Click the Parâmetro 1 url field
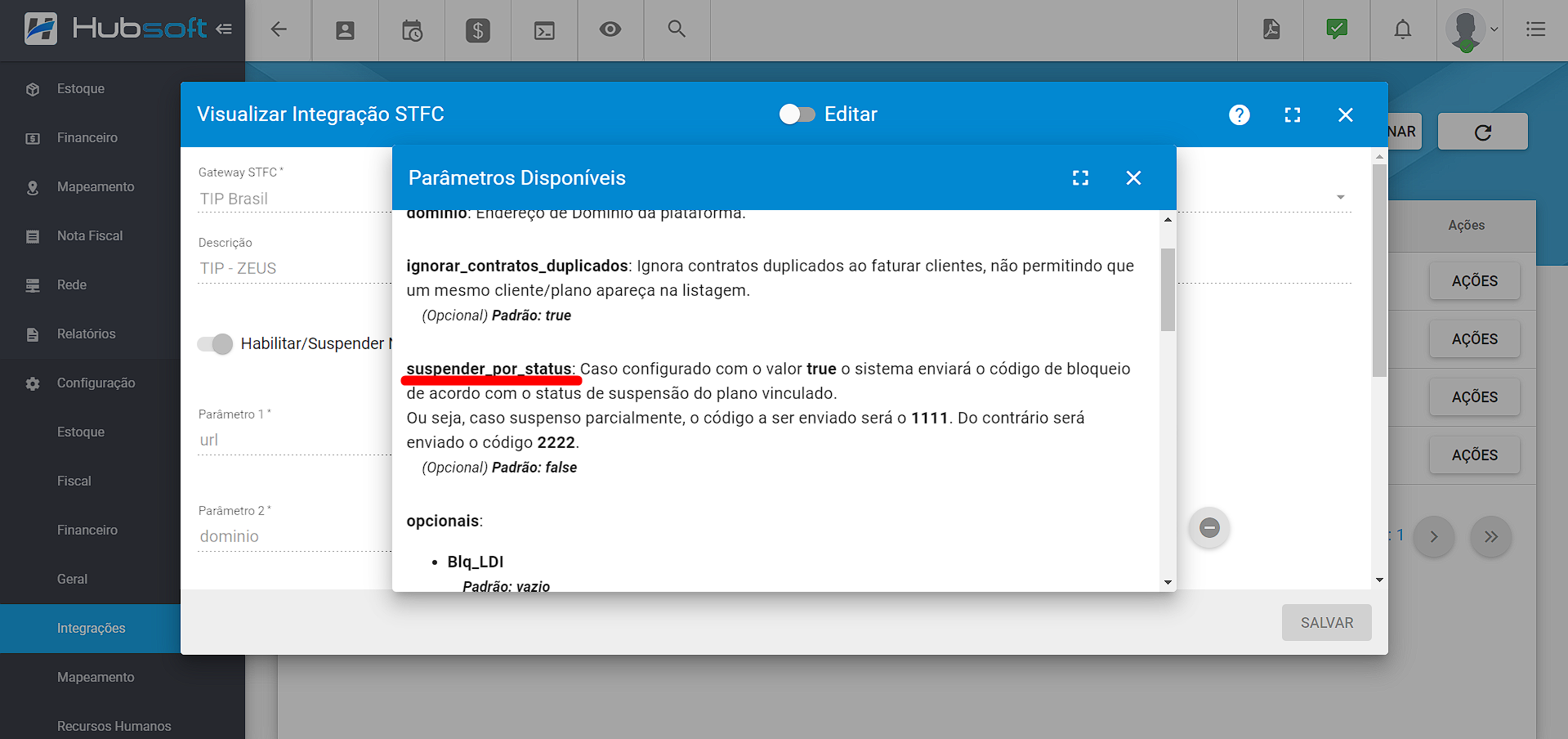Viewport: 1568px width, 739px height. coord(294,440)
